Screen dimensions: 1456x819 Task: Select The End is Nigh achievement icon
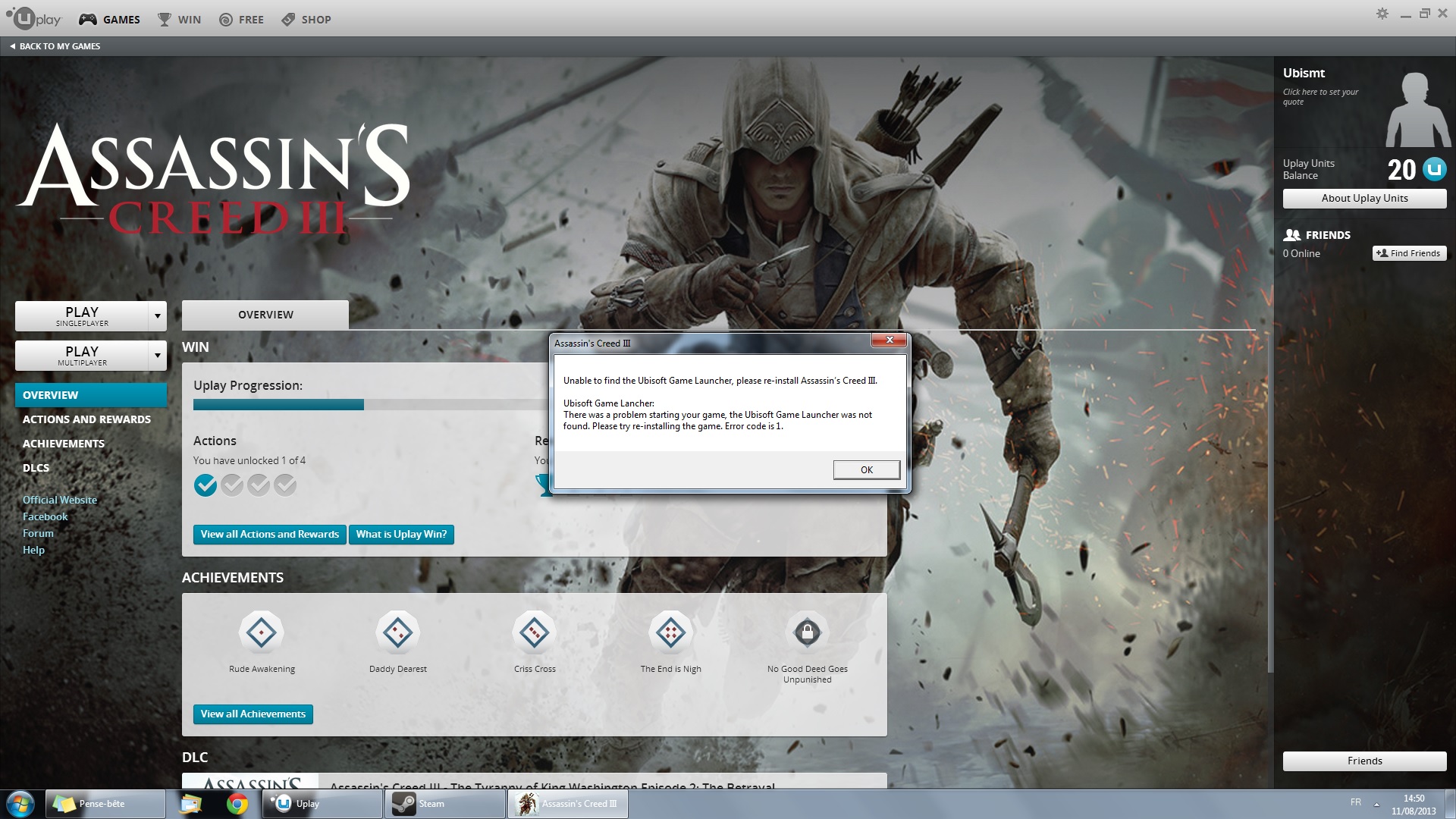click(x=671, y=632)
